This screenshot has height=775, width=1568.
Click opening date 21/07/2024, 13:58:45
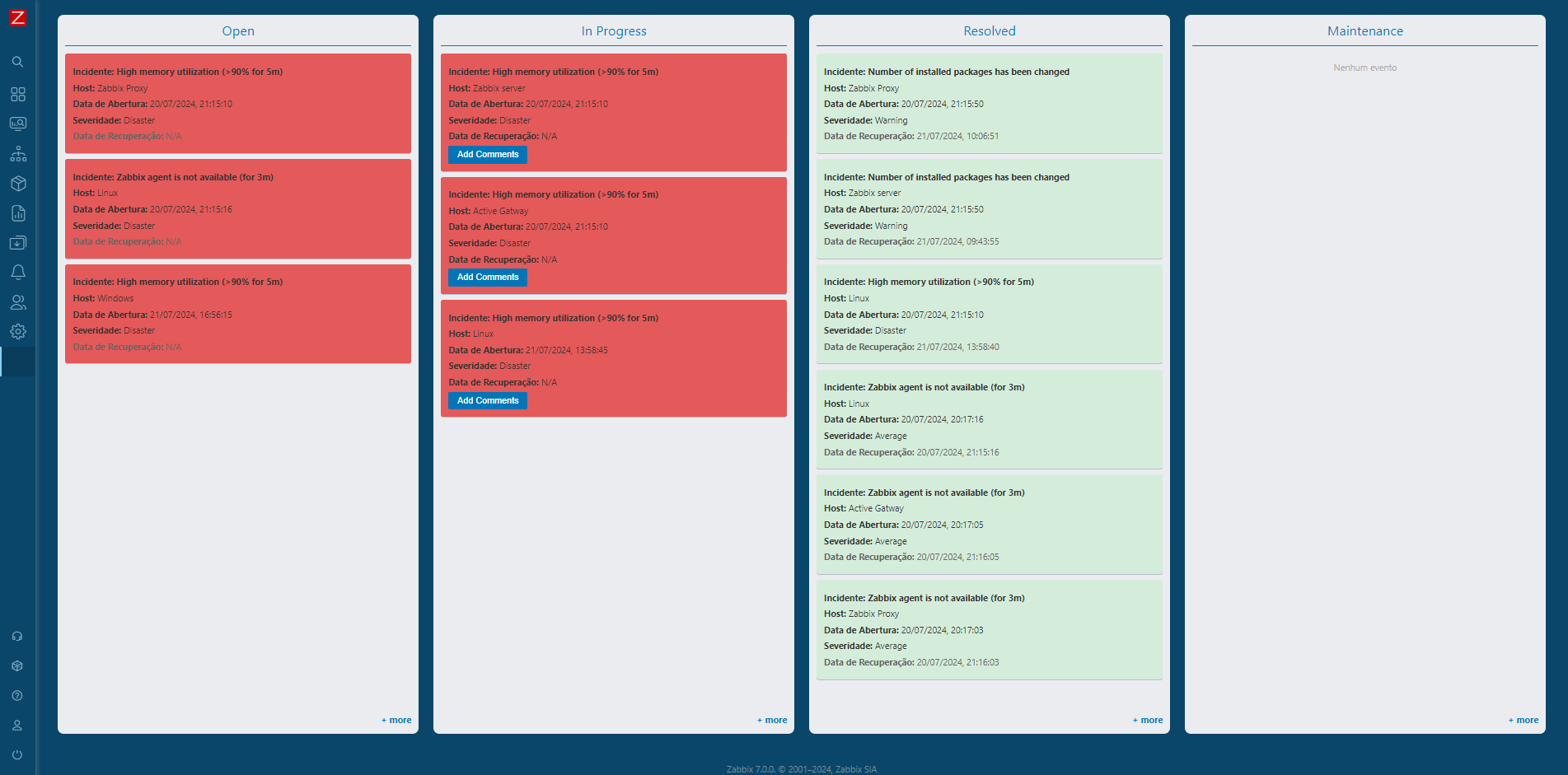pos(567,351)
